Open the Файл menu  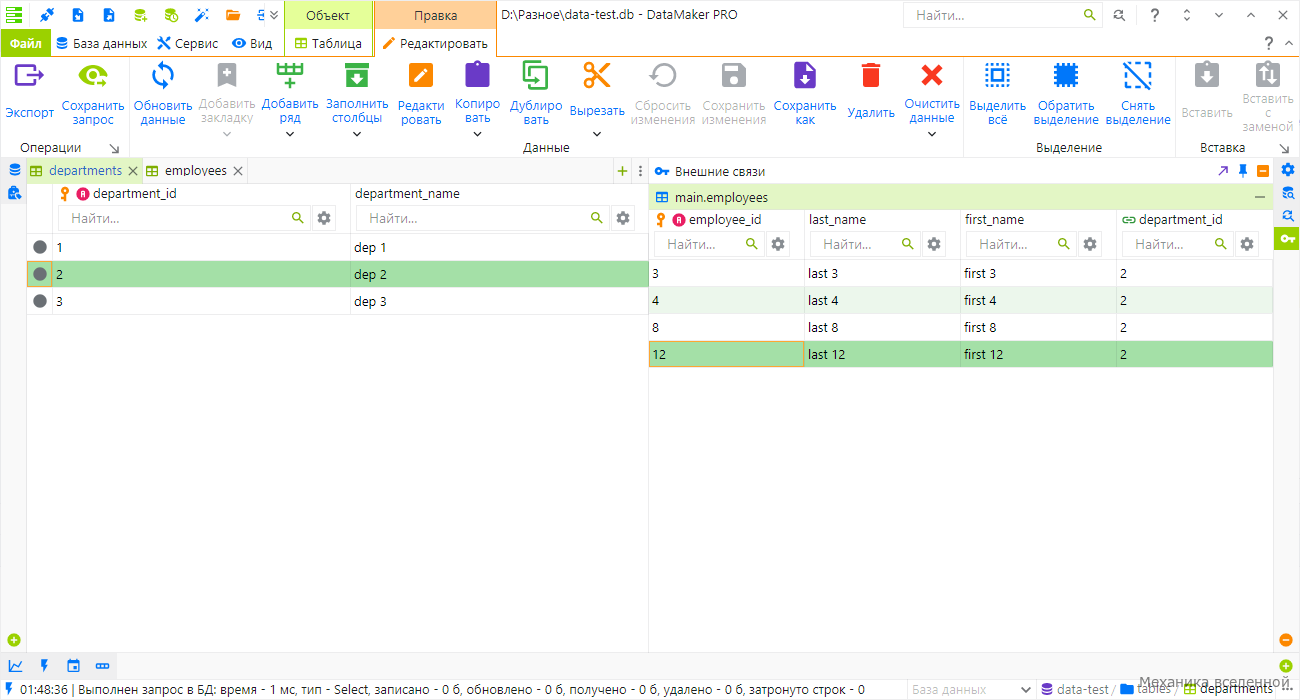coord(26,43)
